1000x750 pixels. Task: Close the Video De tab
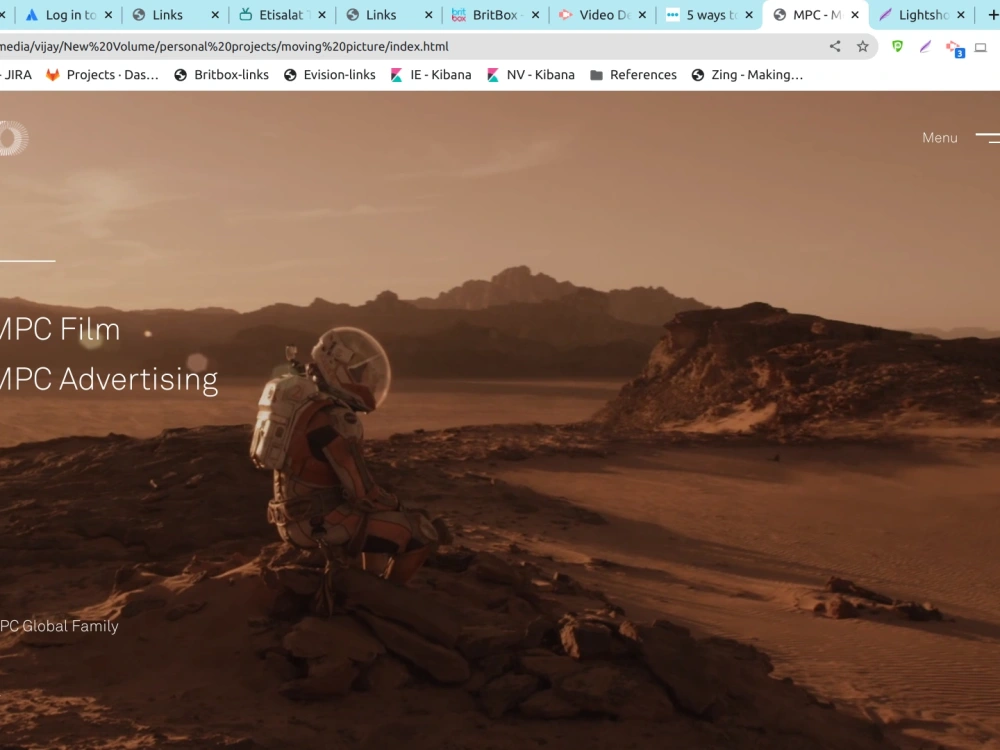point(642,15)
